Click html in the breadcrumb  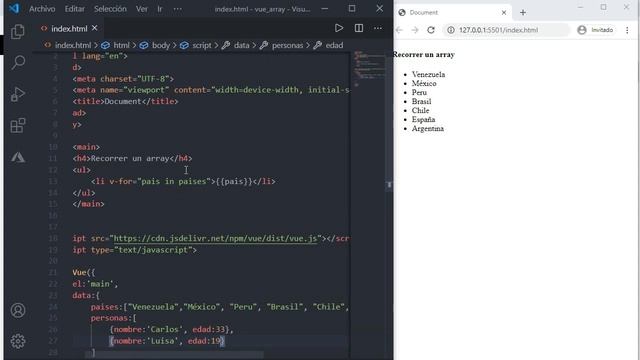point(121,45)
